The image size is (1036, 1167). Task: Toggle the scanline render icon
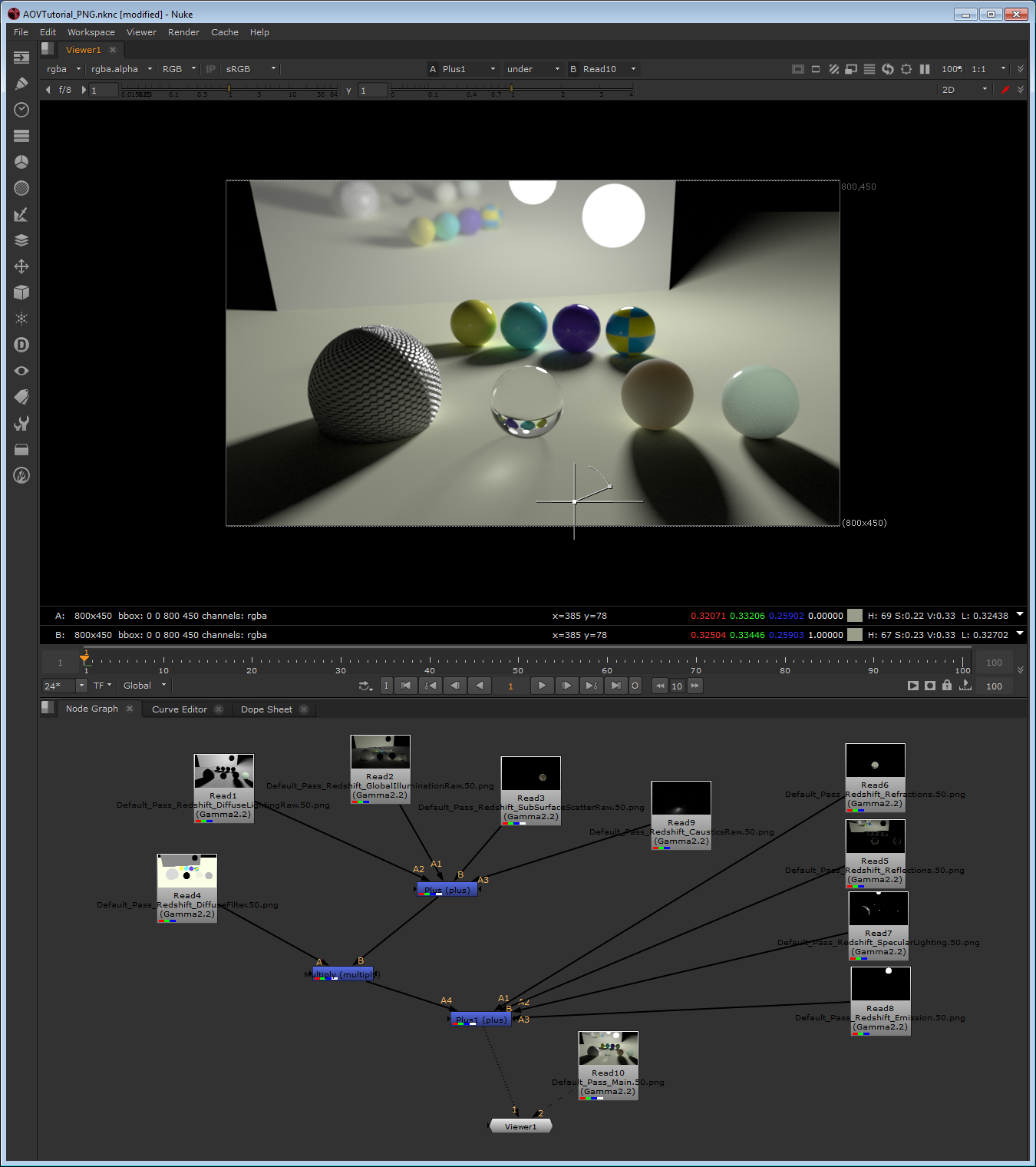point(869,69)
